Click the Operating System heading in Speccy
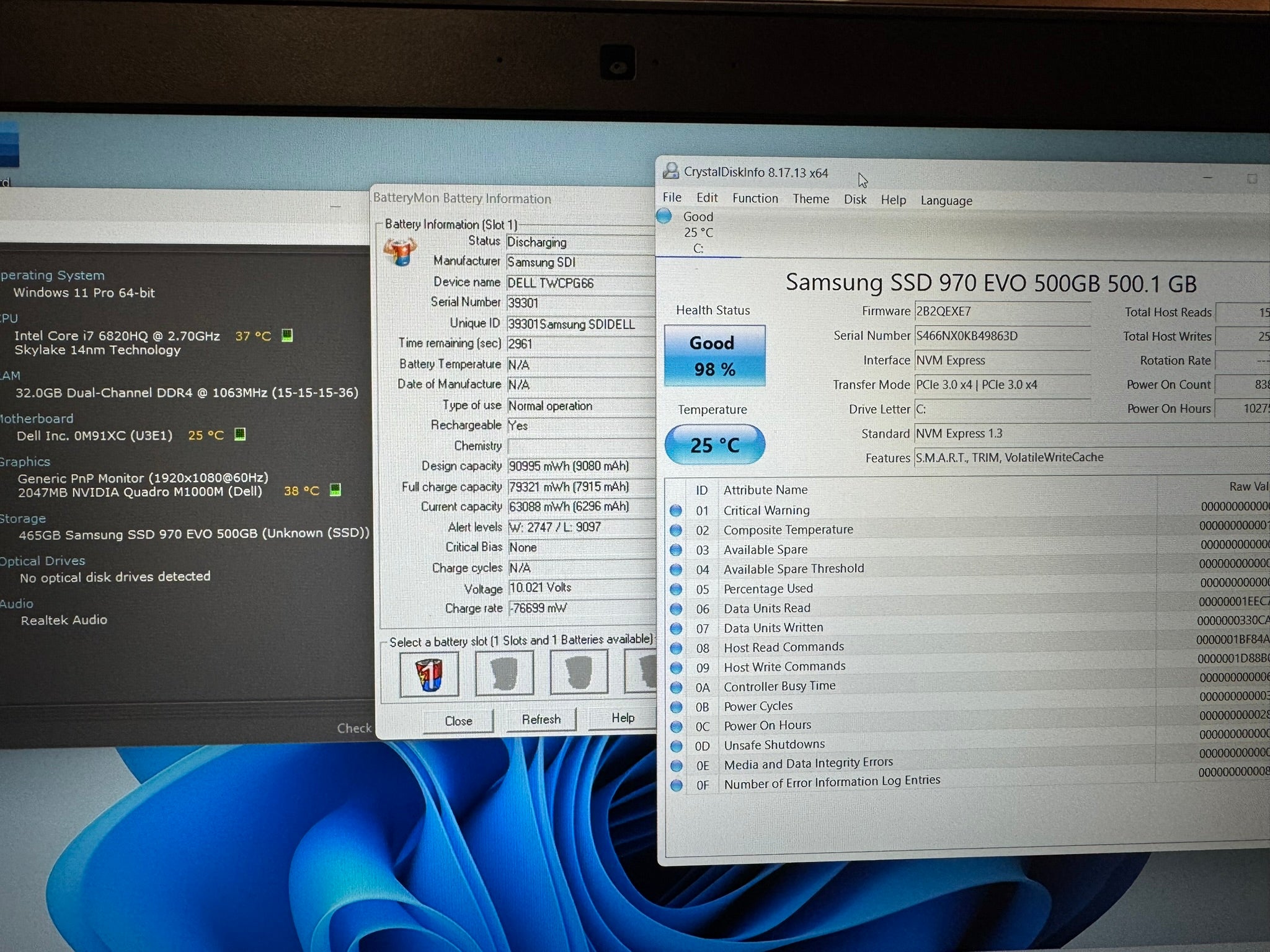The height and width of the screenshot is (952, 1270). (x=52, y=275)
